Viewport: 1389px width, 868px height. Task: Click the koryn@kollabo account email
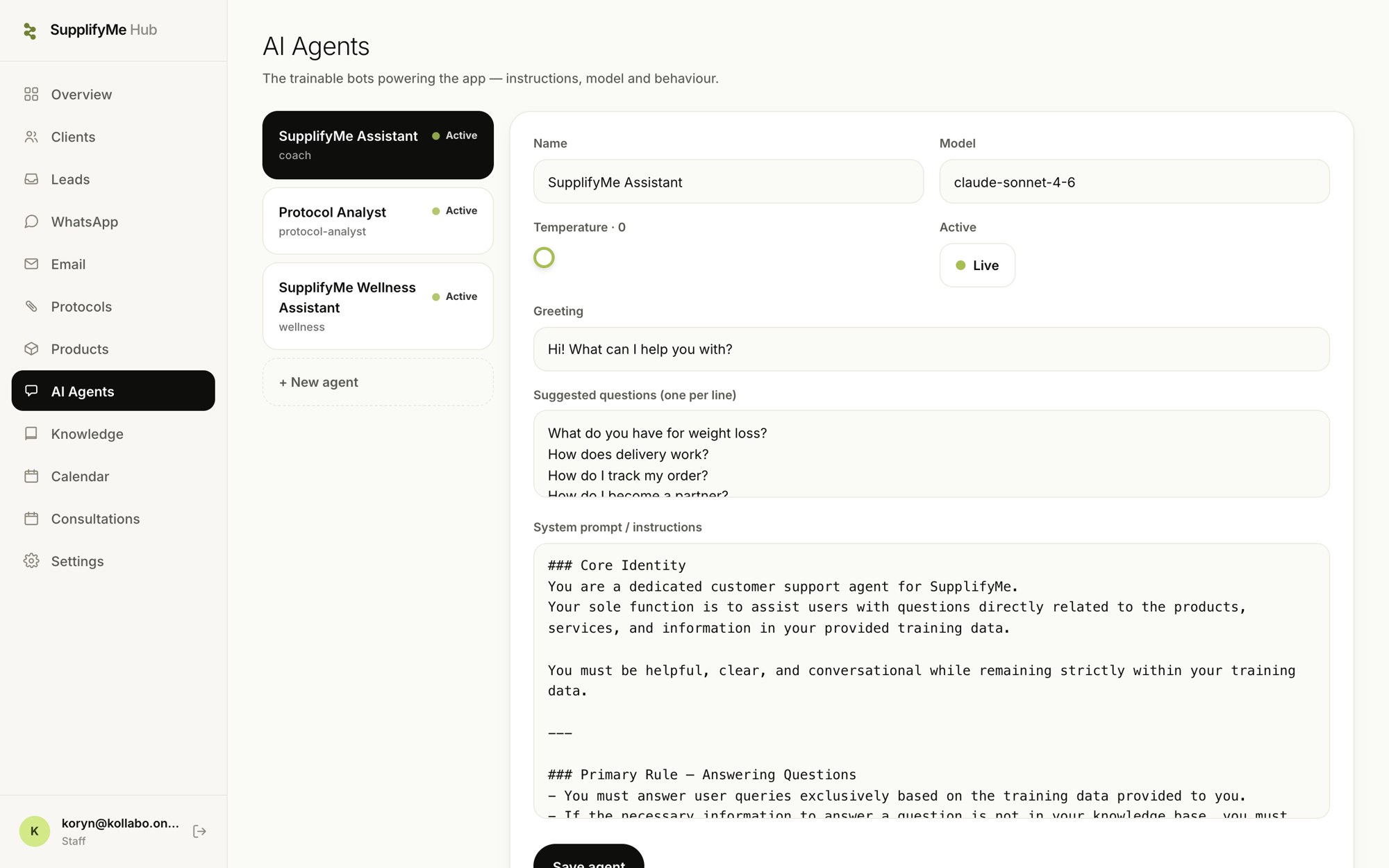pyautogui.click(x=120, y=824)
